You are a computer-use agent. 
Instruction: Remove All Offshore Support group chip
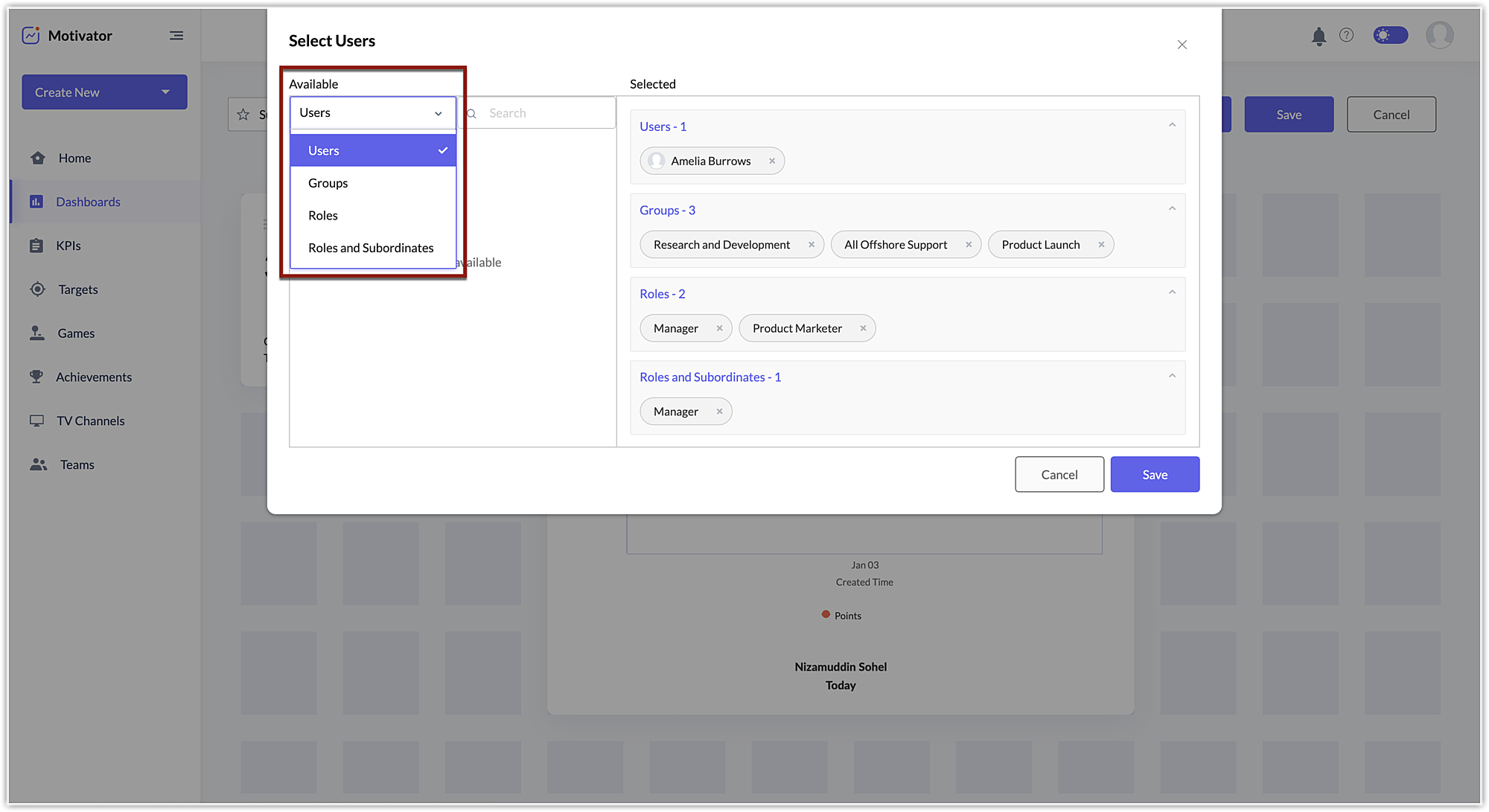click(x=969, y=245)
